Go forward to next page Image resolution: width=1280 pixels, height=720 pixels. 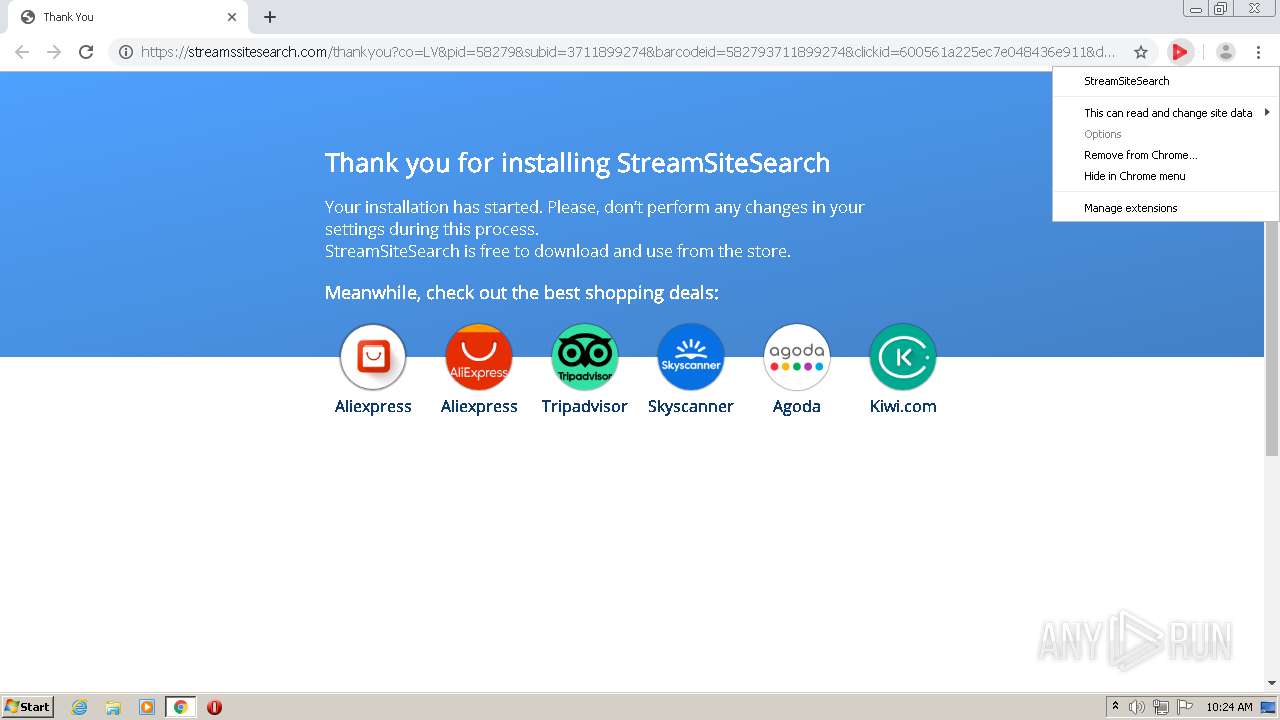(54, 52)
